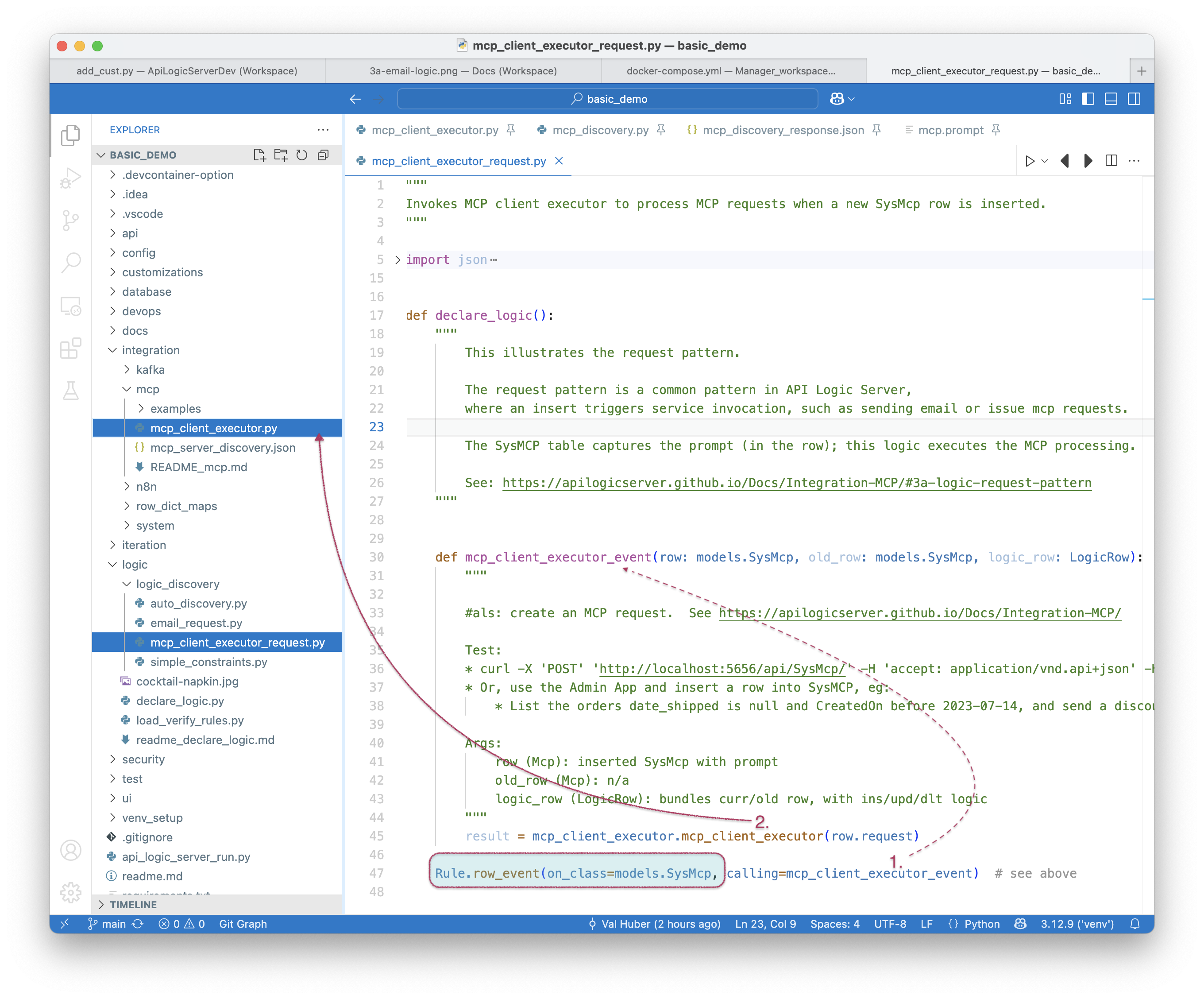Open the Explorer view in activity bar

coord(70,136)
